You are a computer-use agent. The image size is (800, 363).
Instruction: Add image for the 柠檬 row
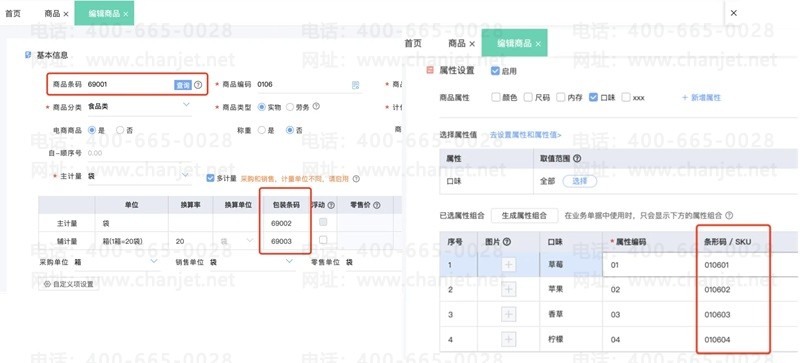tap(508, 339)
